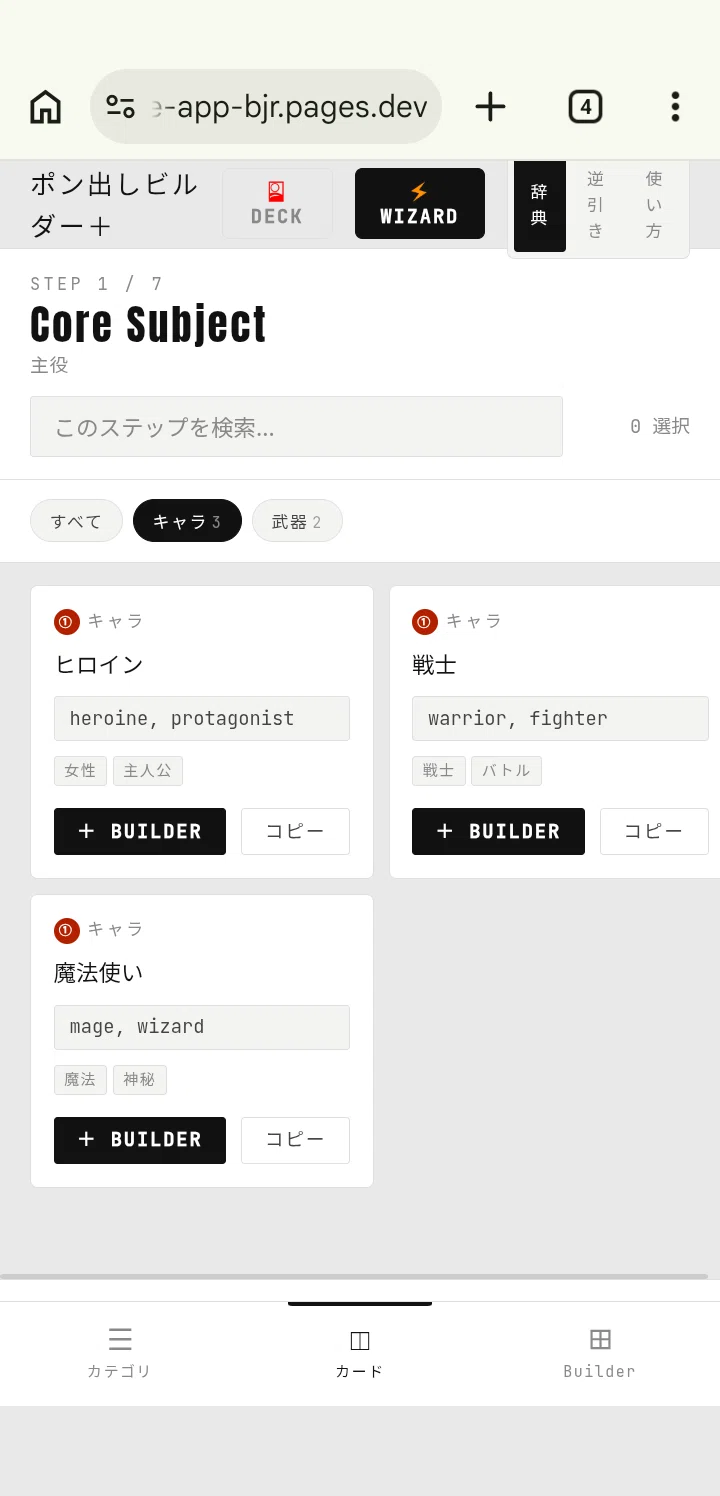This screenshot has height=1496, width=720.
Task: Add 戦士 card to BUILDER
Action: click(498, 832)
